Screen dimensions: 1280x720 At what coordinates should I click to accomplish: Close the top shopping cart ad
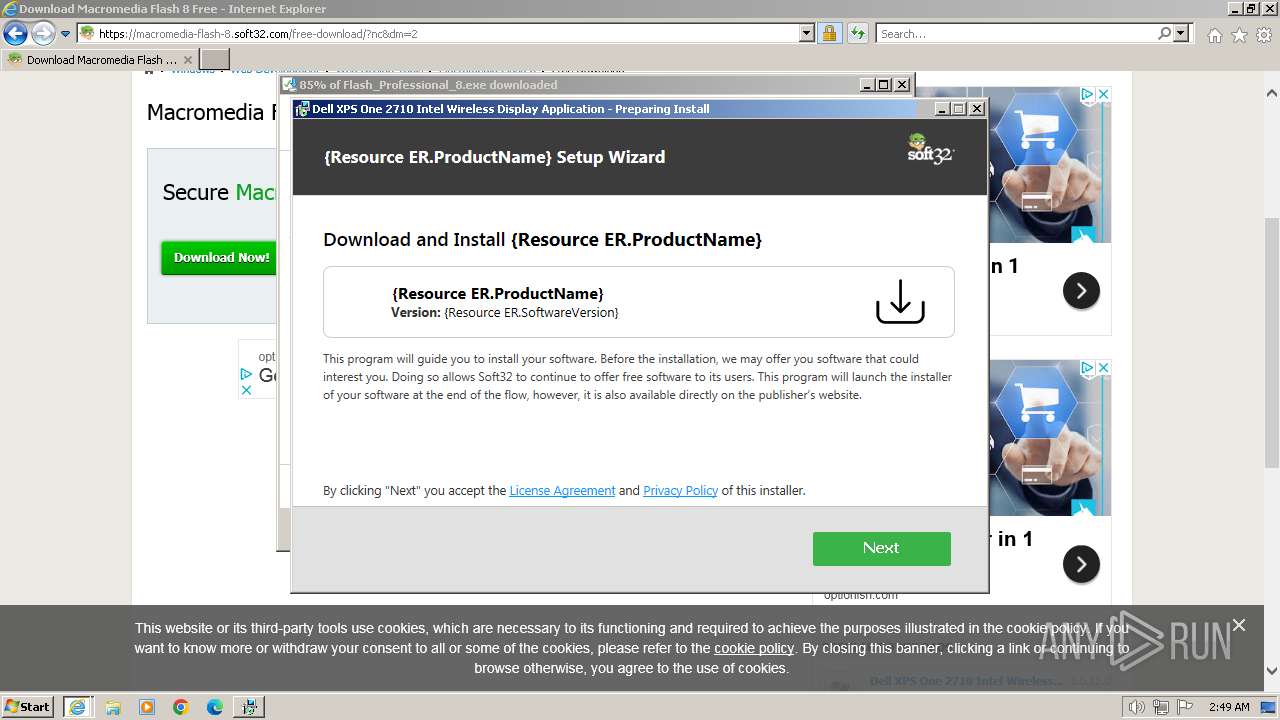[1104, 94]
